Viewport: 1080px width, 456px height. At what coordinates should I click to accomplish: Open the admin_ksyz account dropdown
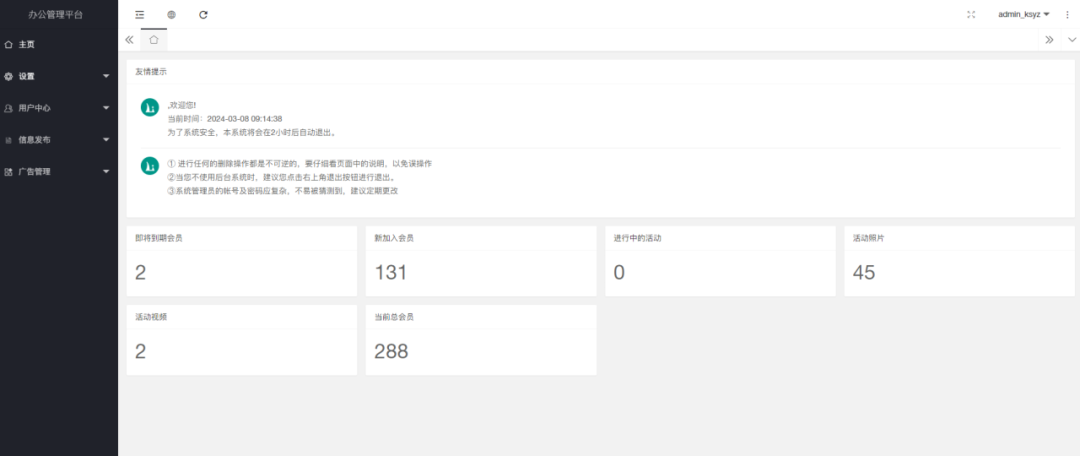1024,14
